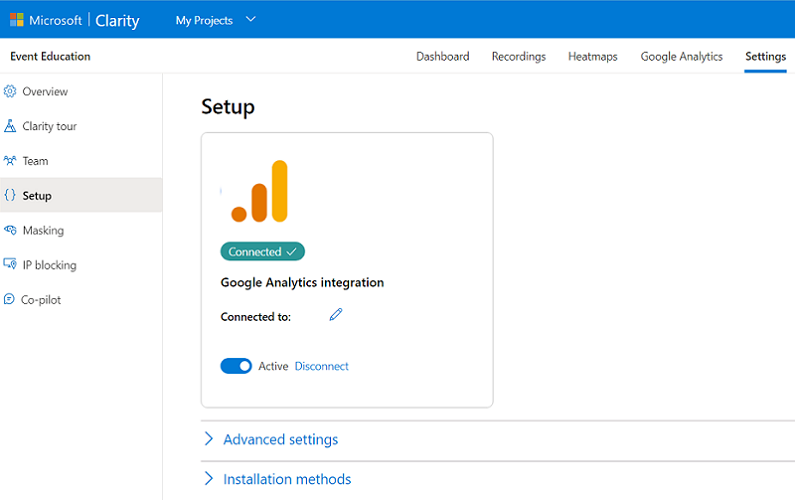Click the Setup page heading

pyautogui.click(x=228, y=106)
